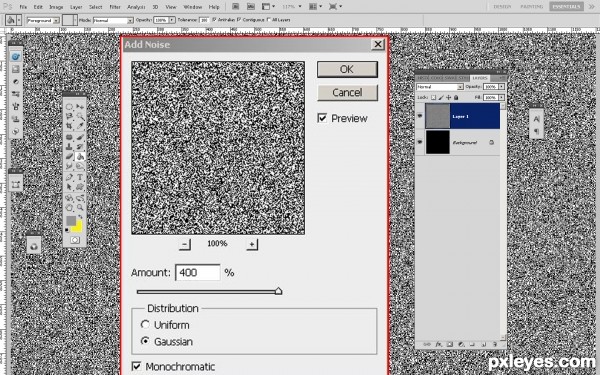Select the Path Selection tool
This screenshot has height=375, width=600.
(69, 187)
